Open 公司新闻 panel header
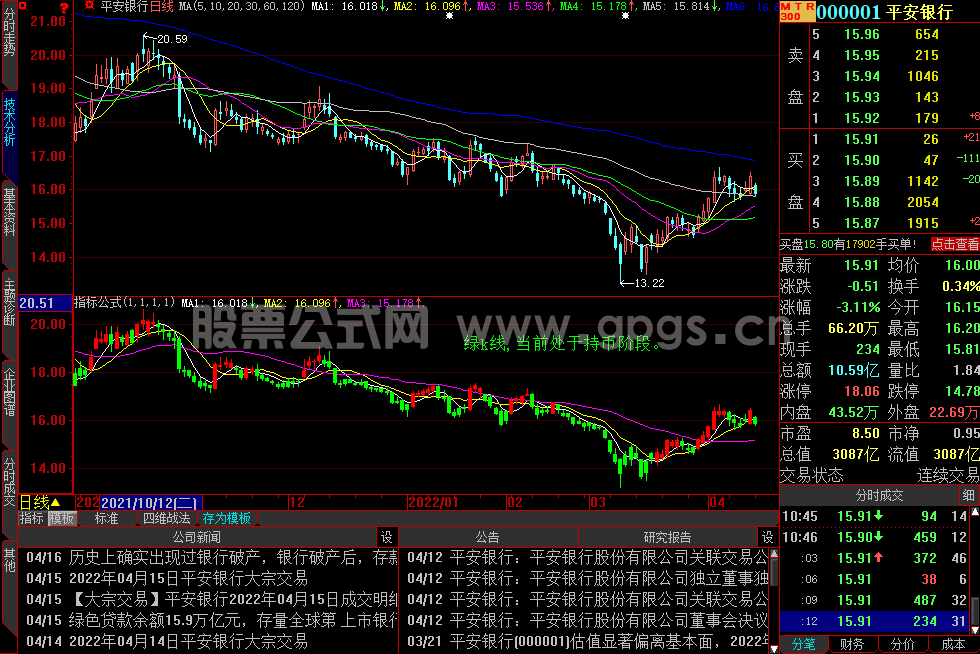Viewport: 980px width, 654px height. click(x=197, y=537)
